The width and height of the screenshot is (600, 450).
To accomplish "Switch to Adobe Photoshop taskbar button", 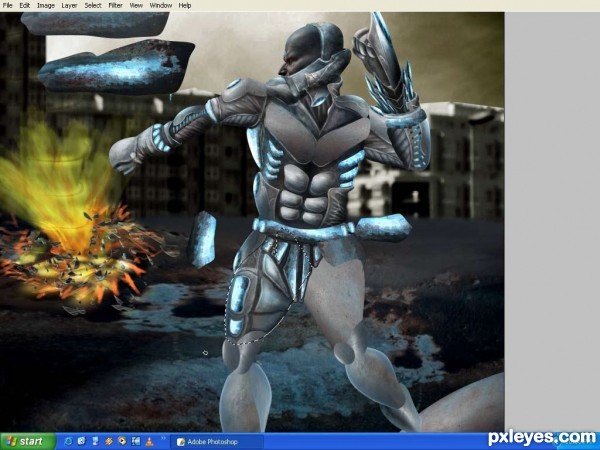I will pos(217,442).
